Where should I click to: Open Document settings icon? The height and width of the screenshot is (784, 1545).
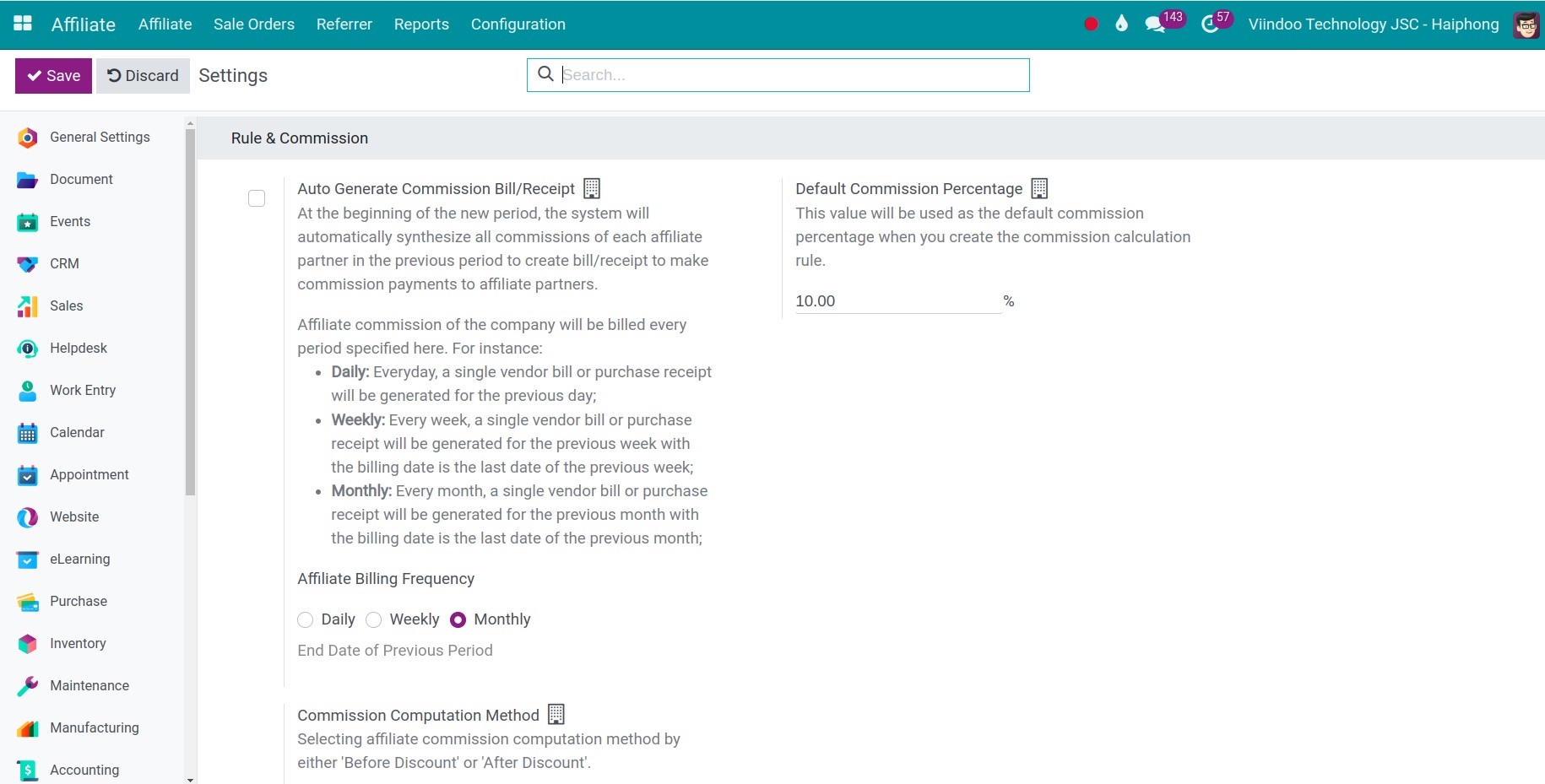point(28,180)
